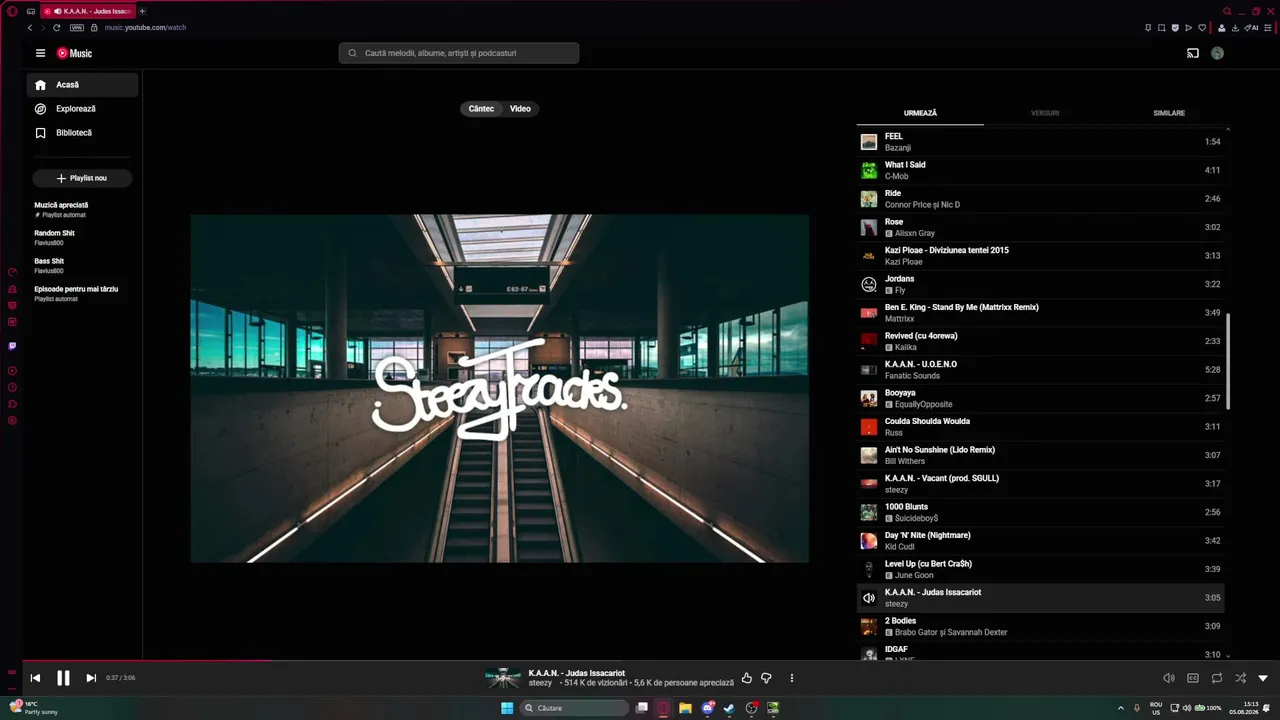Screen dimensions: 1280x720
Task: Select Ride by Connor Price in queue
Action: (1040, 199)
